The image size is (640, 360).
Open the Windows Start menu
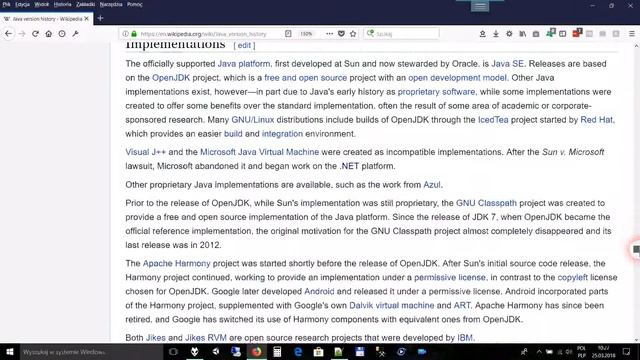[10, 352]
